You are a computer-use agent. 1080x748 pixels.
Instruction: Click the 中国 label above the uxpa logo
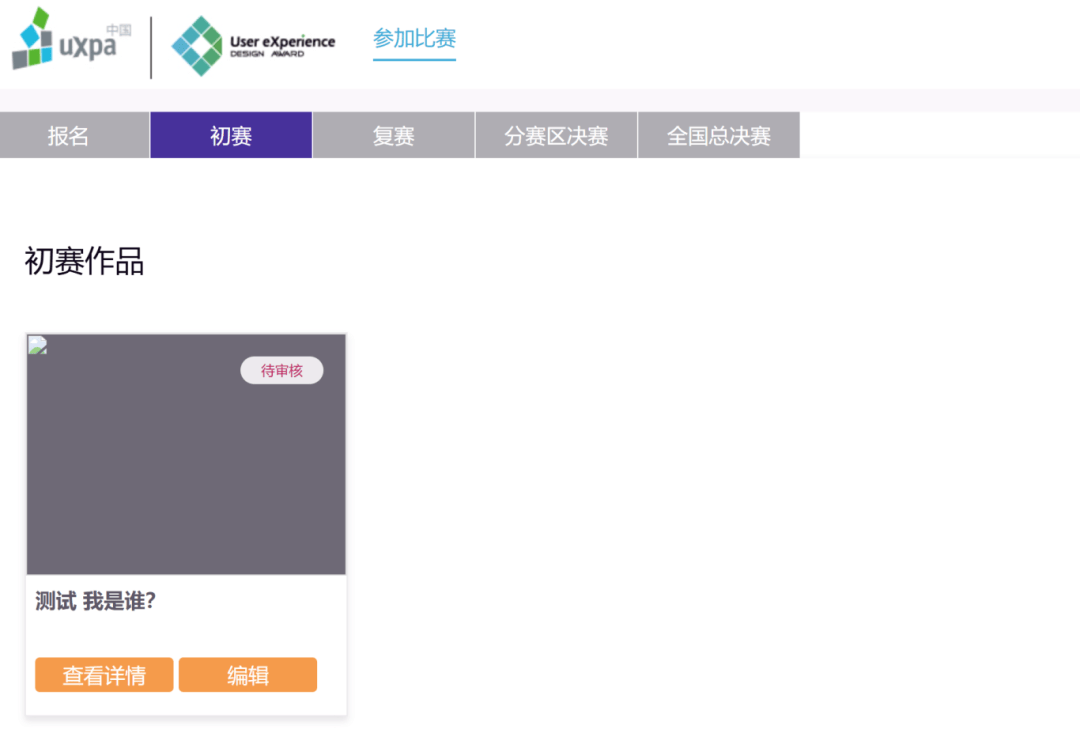[x=118, y=30]
